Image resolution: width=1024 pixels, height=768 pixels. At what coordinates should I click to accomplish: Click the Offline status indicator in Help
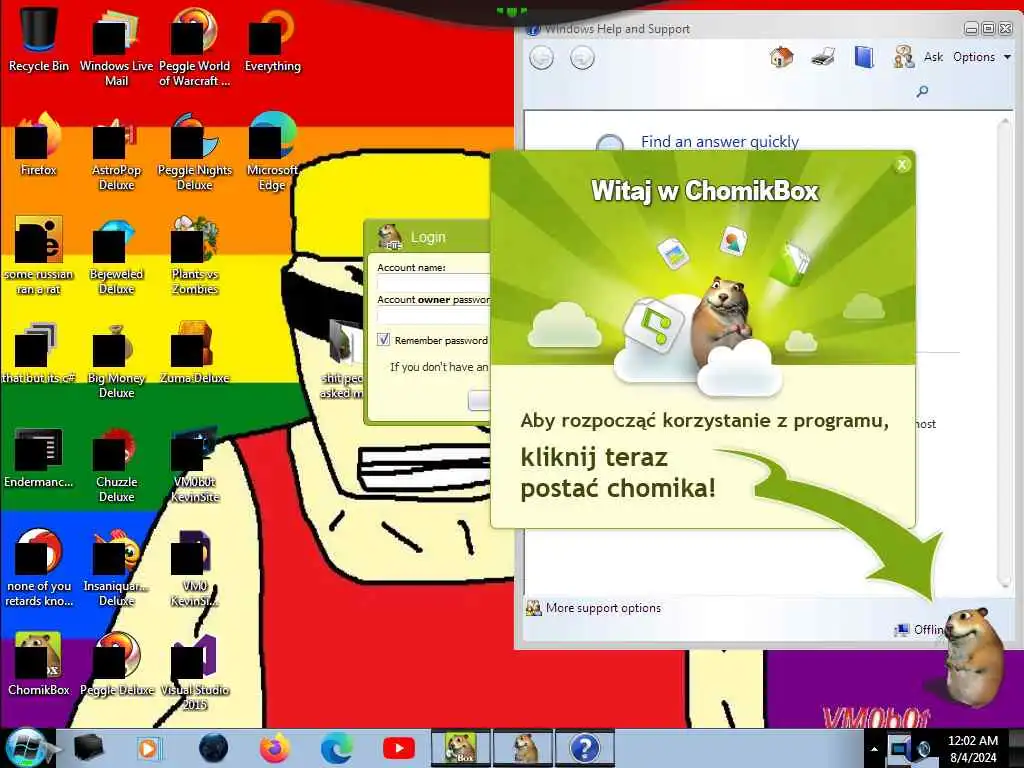pos(920,630)
